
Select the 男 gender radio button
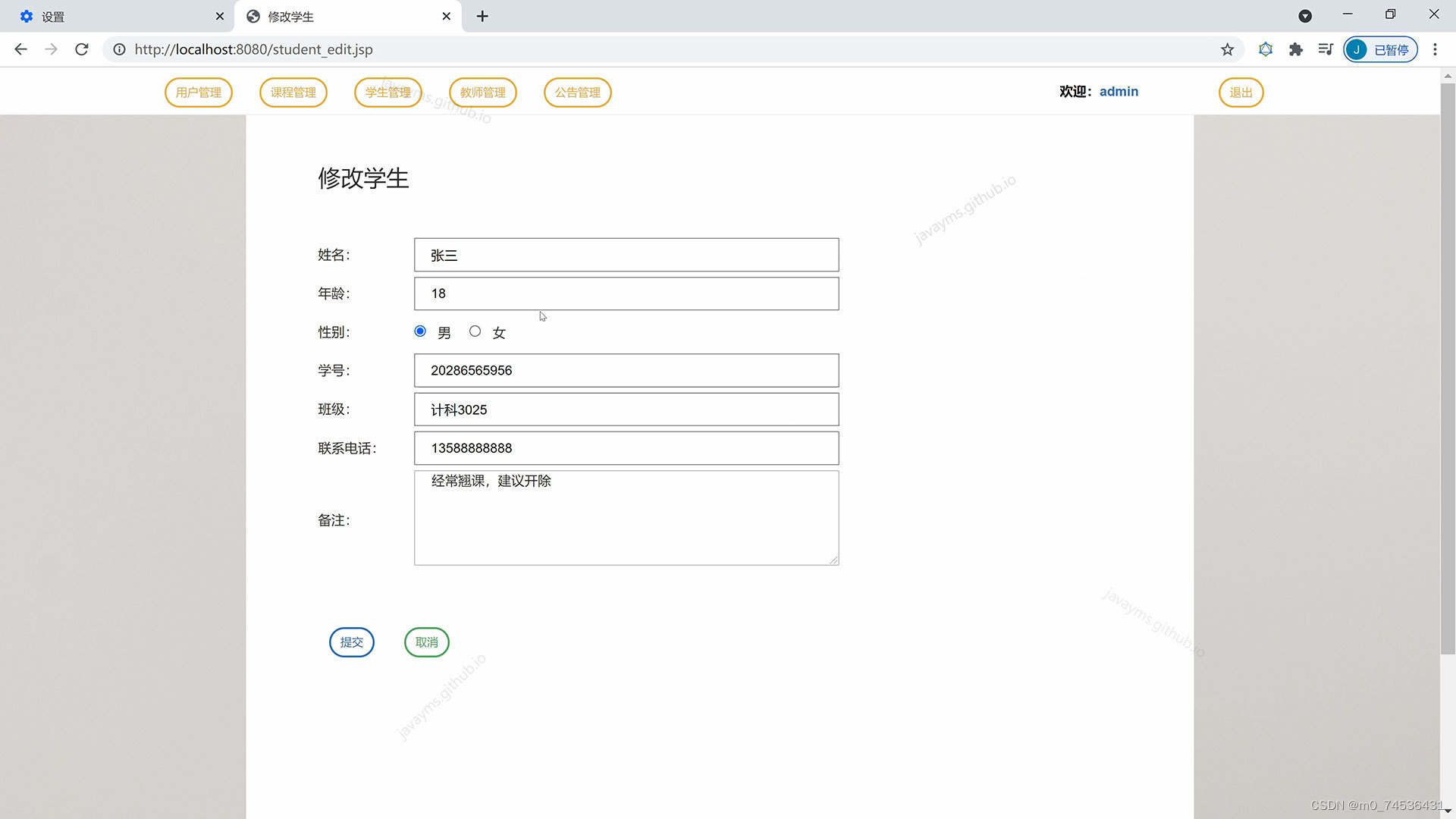tap(420, 331)
